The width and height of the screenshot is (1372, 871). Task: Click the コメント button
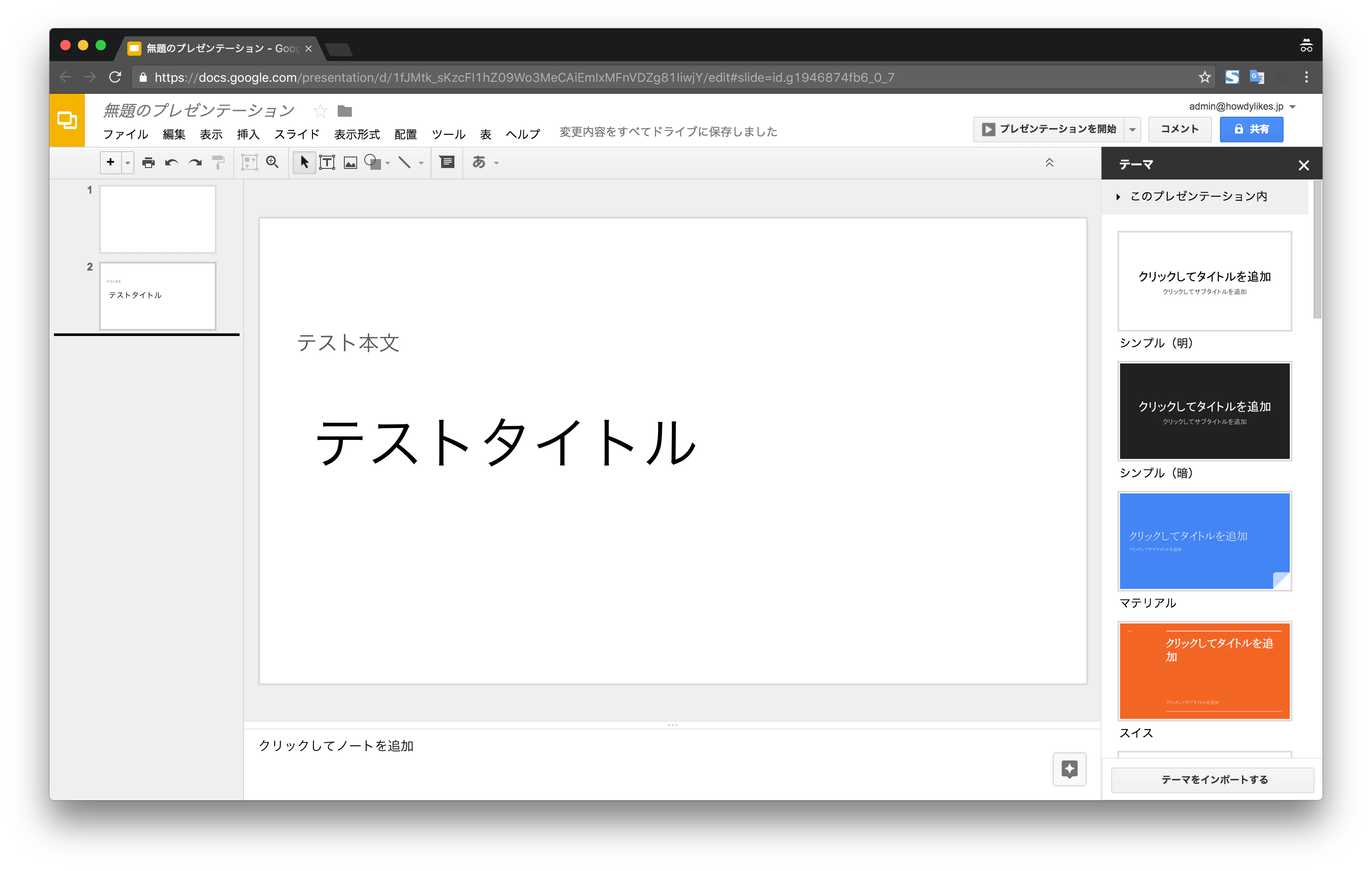click(1180, 130)
